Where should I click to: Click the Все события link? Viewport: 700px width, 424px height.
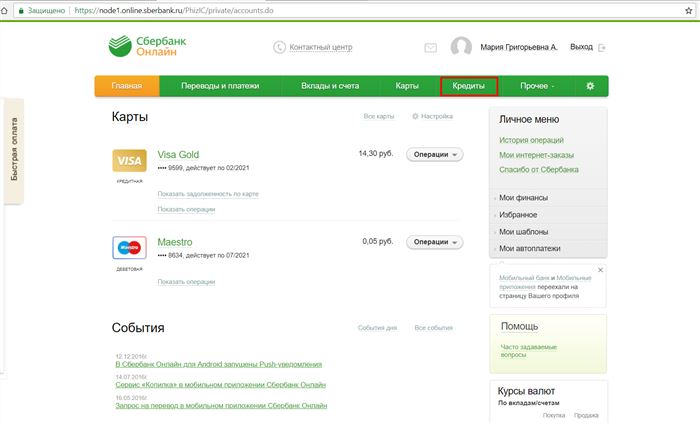433,328
